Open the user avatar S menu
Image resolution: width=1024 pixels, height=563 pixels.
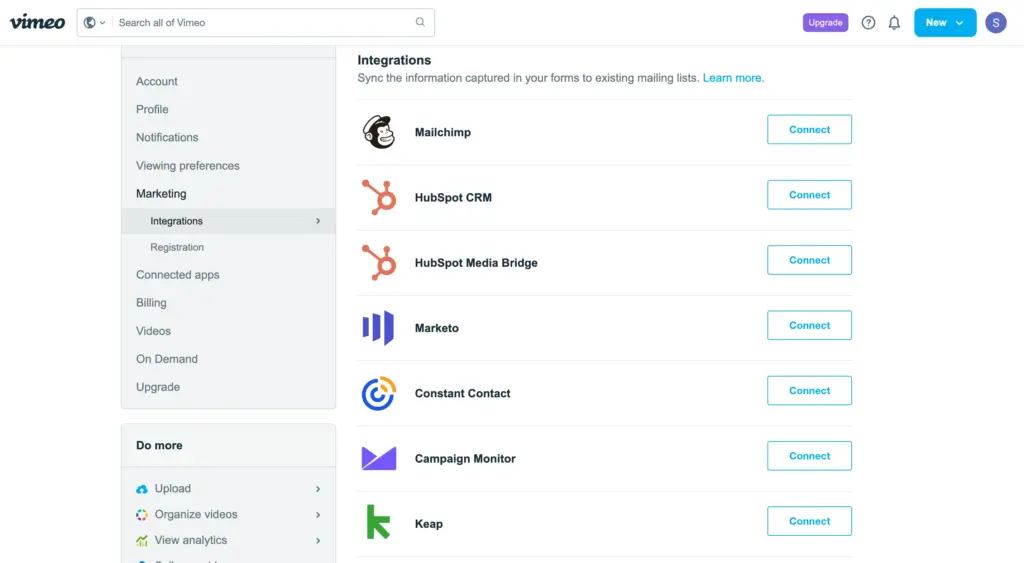995,23
